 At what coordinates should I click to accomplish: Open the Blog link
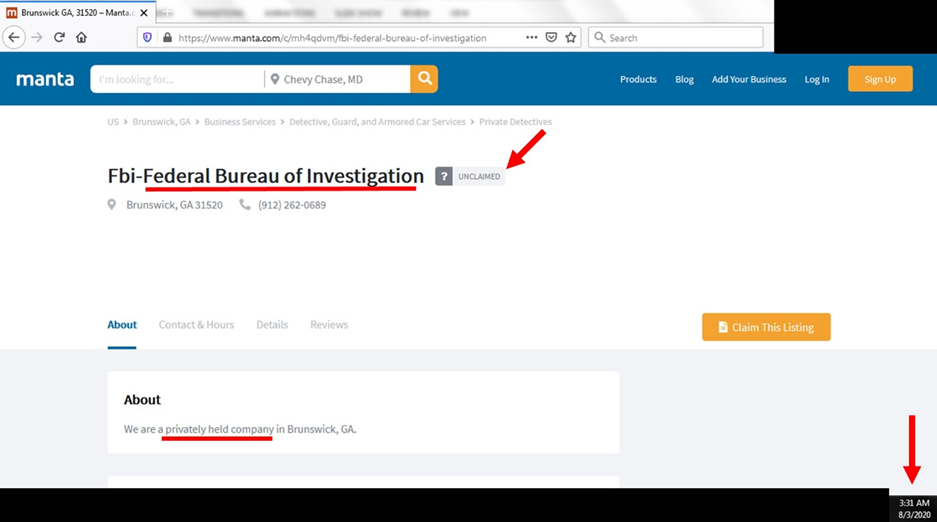pyautogui.click(x=684, y=79)
